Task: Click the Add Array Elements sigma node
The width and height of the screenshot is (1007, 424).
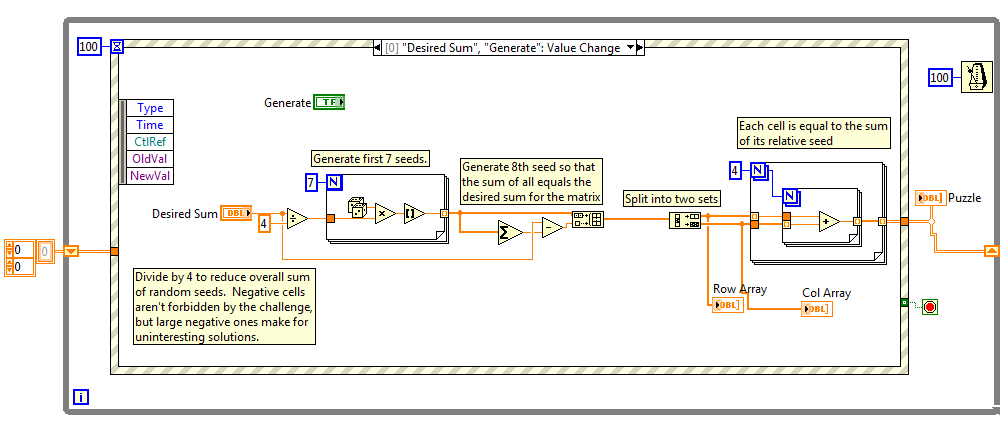Action: click(x=511, y=234)
